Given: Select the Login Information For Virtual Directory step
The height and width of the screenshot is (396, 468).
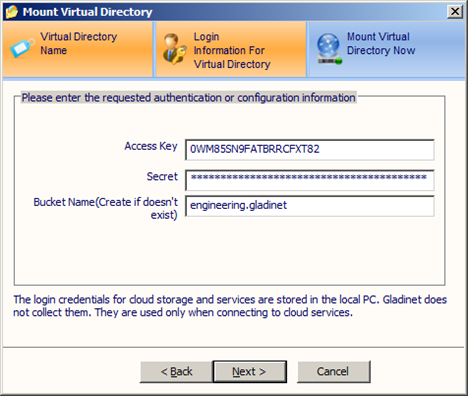Looking at the screenshot, I should click(231, 49).
